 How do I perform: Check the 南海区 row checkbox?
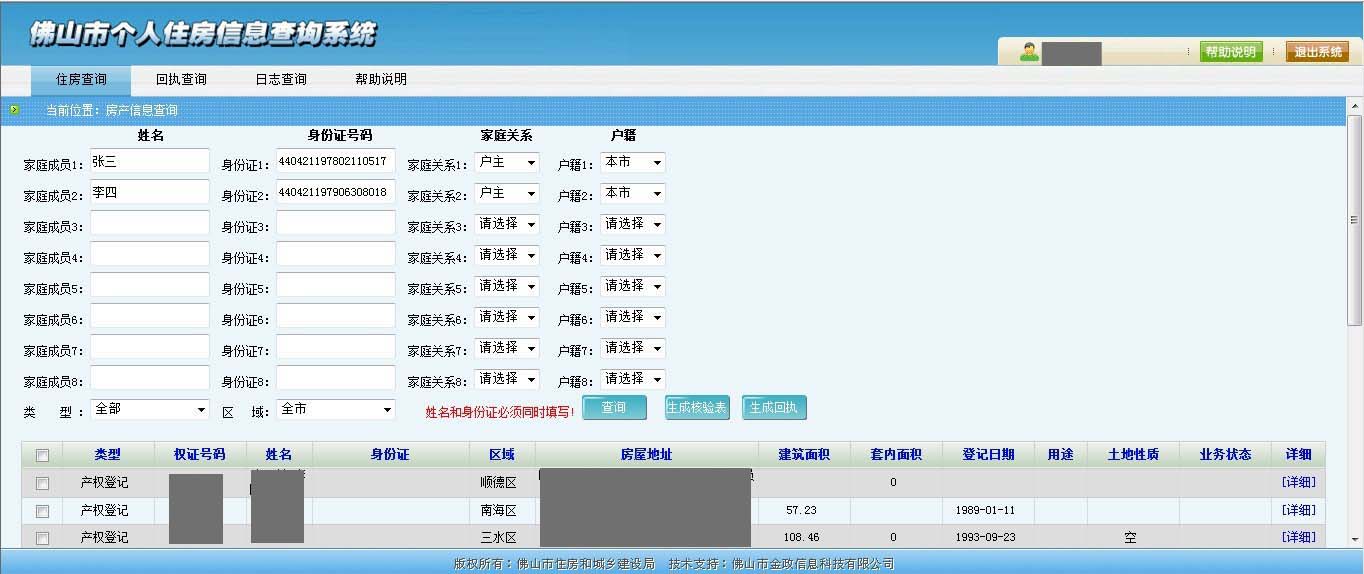pos(42,511)
